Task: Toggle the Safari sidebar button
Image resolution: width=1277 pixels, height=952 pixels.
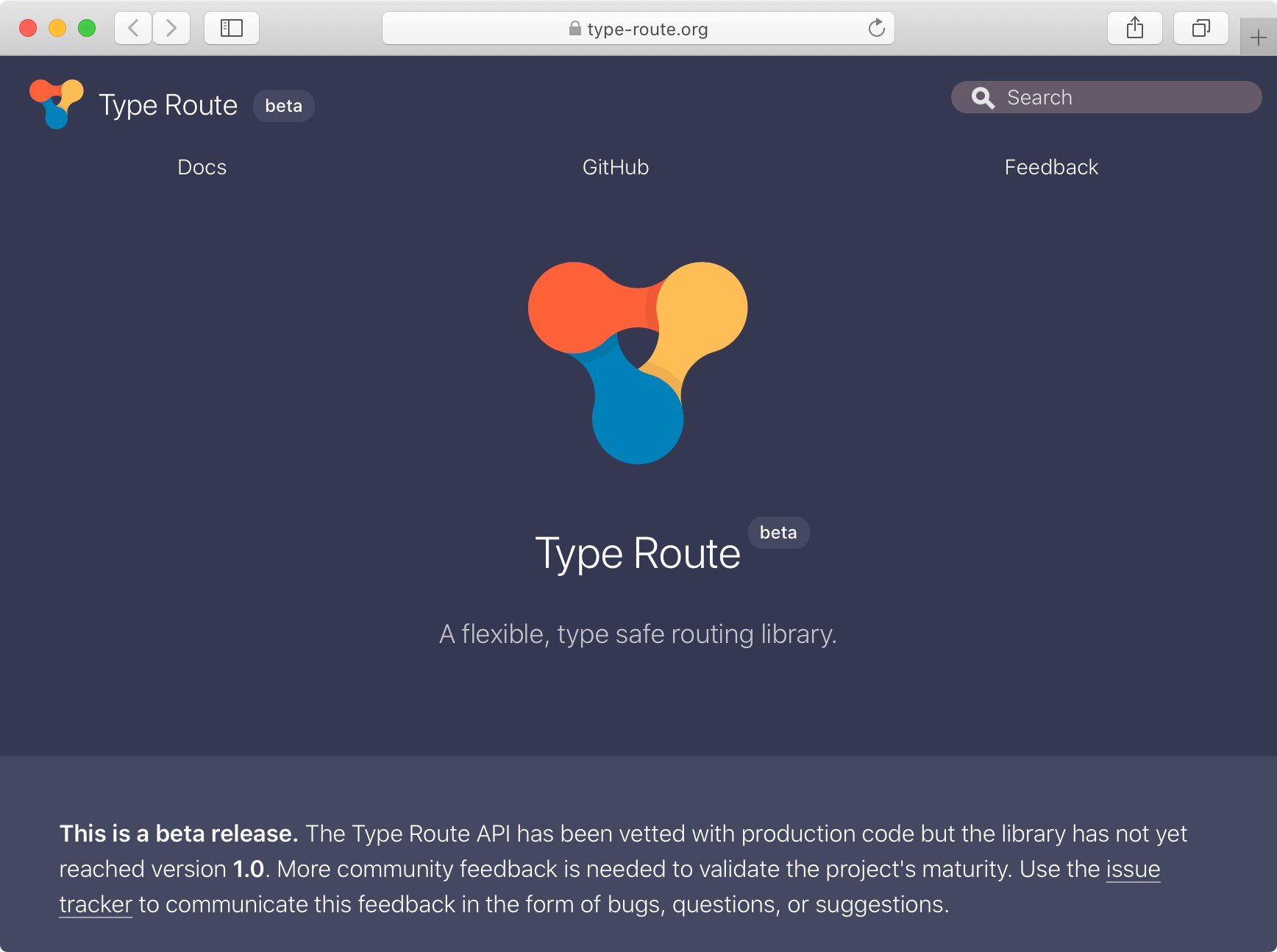Action: click(232, 28)
